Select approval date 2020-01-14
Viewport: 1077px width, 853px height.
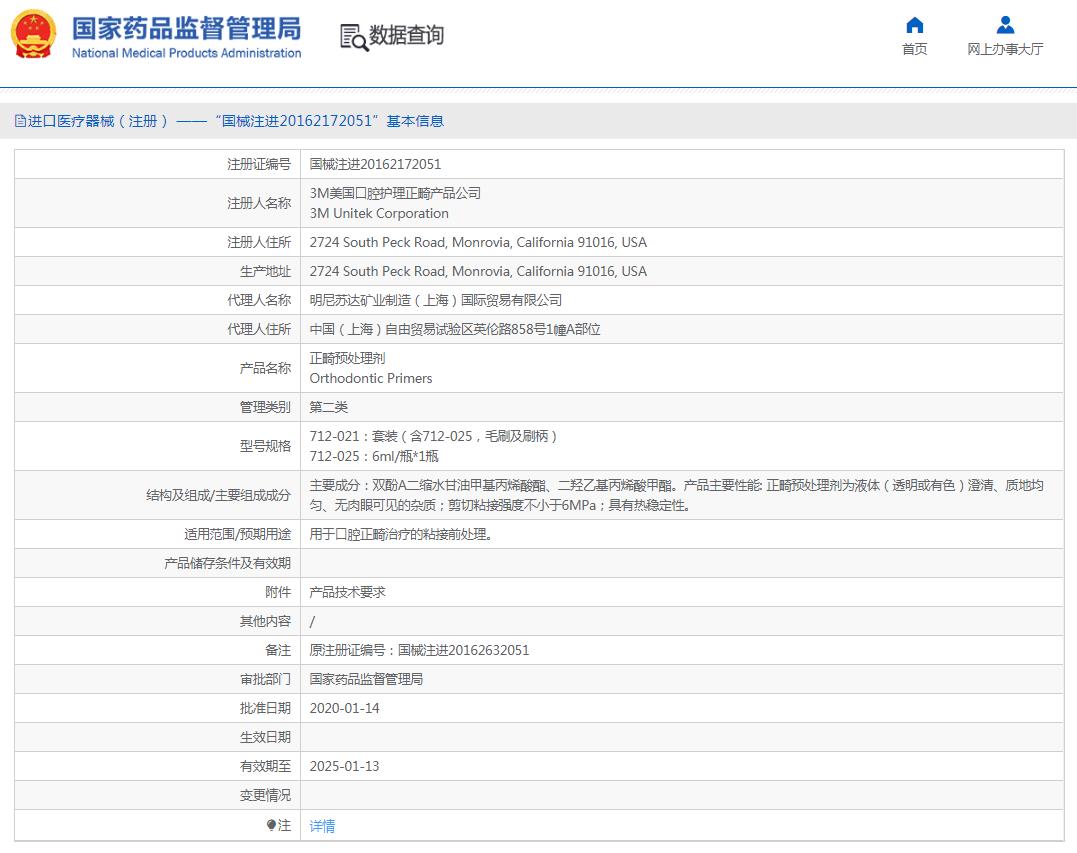pyautogui.click(x=344, y=708)
